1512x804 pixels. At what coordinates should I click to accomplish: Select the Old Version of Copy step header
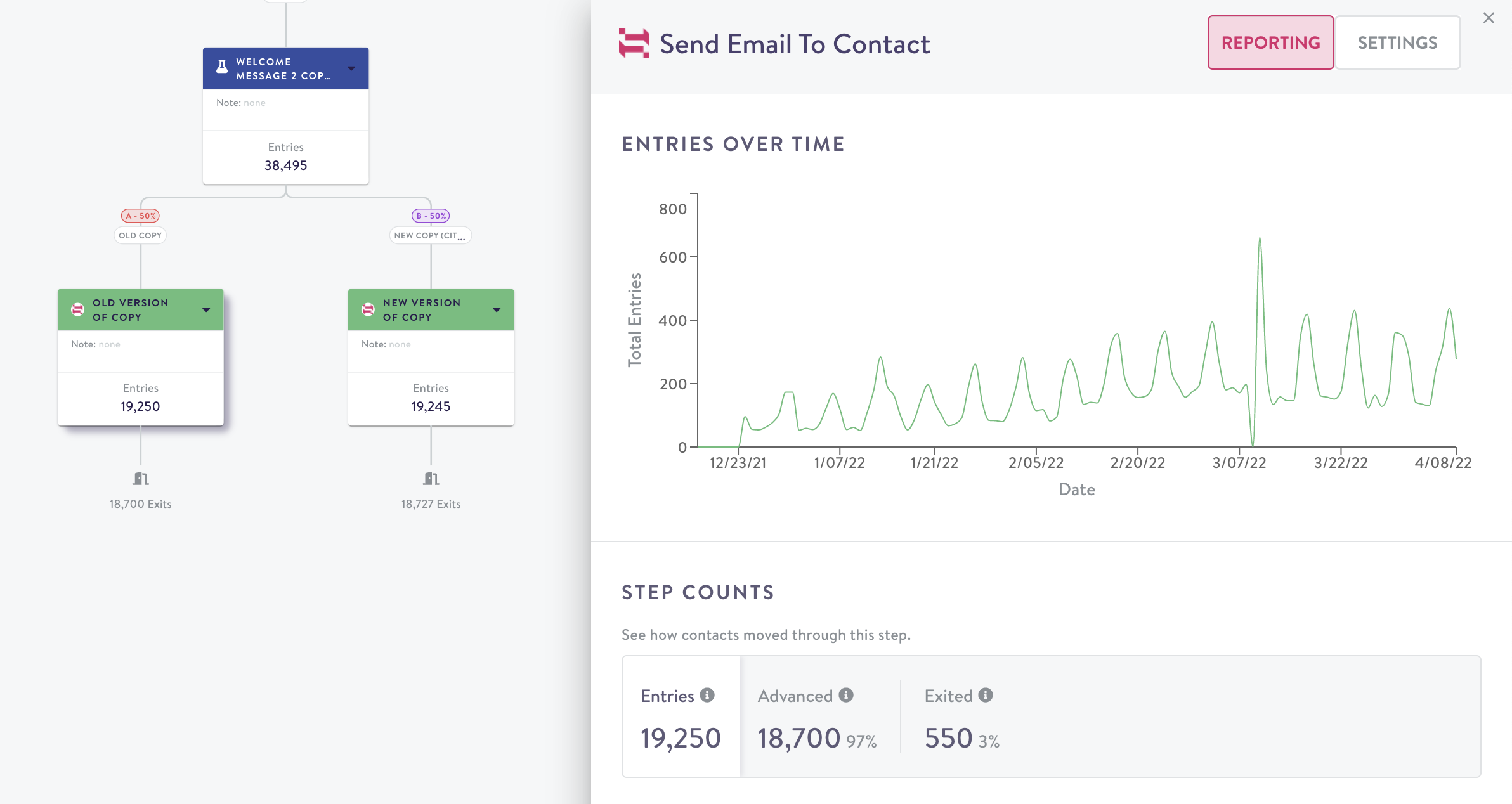[140, 309]
